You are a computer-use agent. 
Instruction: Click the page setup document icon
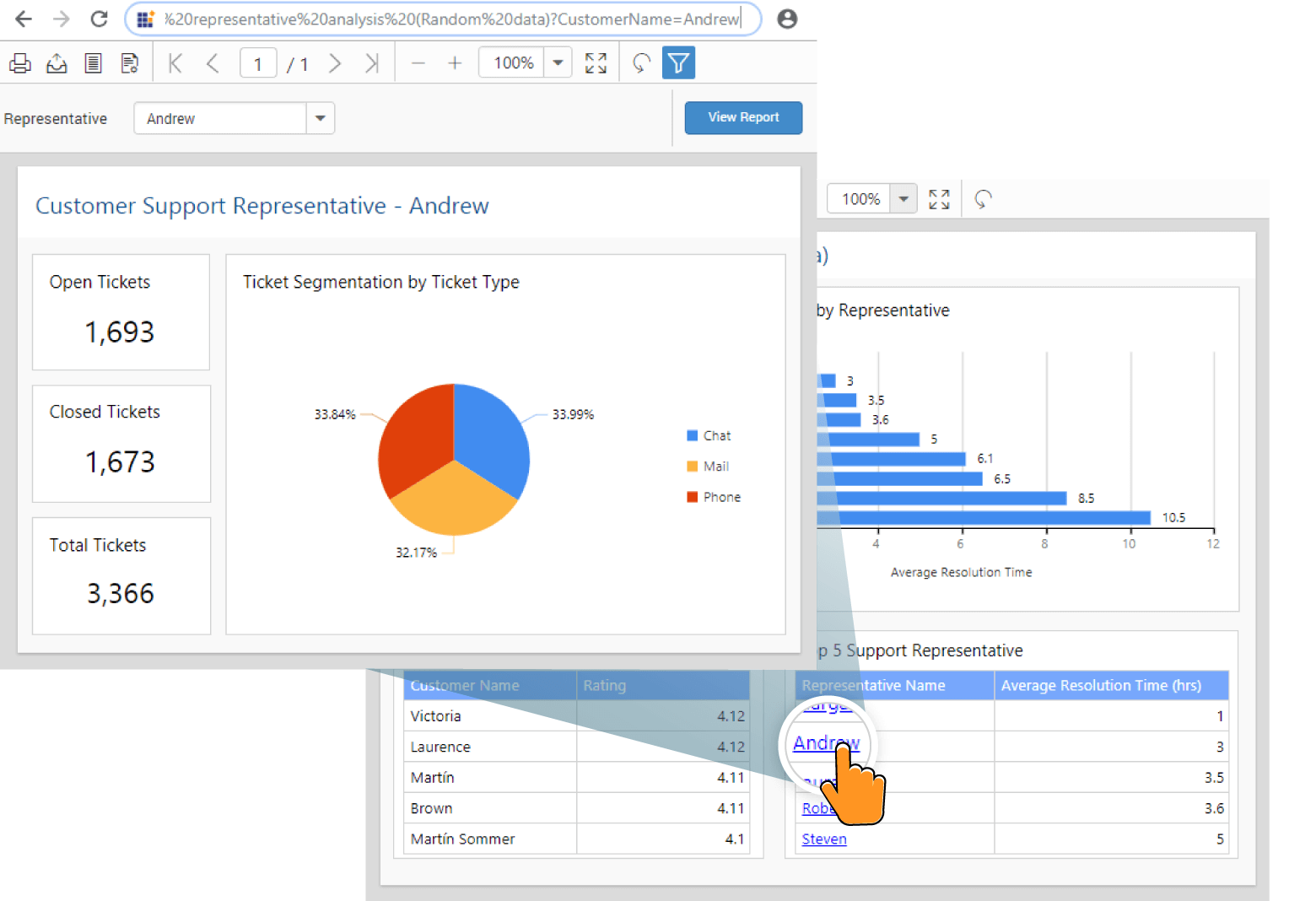click(129, 62)
